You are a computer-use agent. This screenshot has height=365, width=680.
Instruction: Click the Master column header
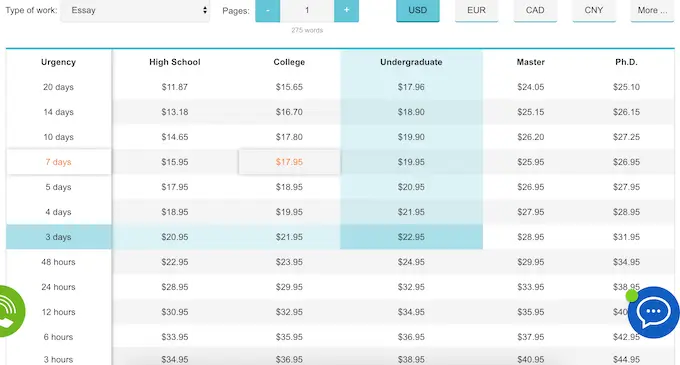click(530, 62)
